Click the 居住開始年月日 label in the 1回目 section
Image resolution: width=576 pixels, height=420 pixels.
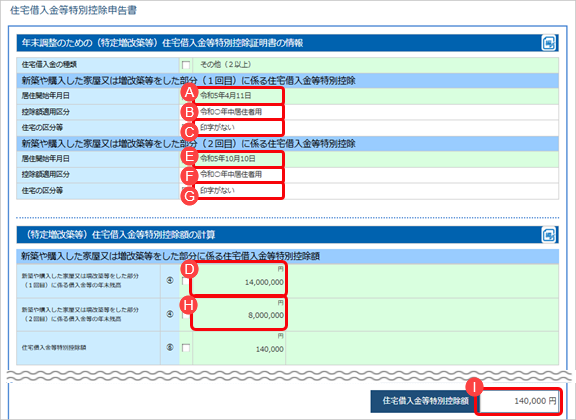click(46, 96)
